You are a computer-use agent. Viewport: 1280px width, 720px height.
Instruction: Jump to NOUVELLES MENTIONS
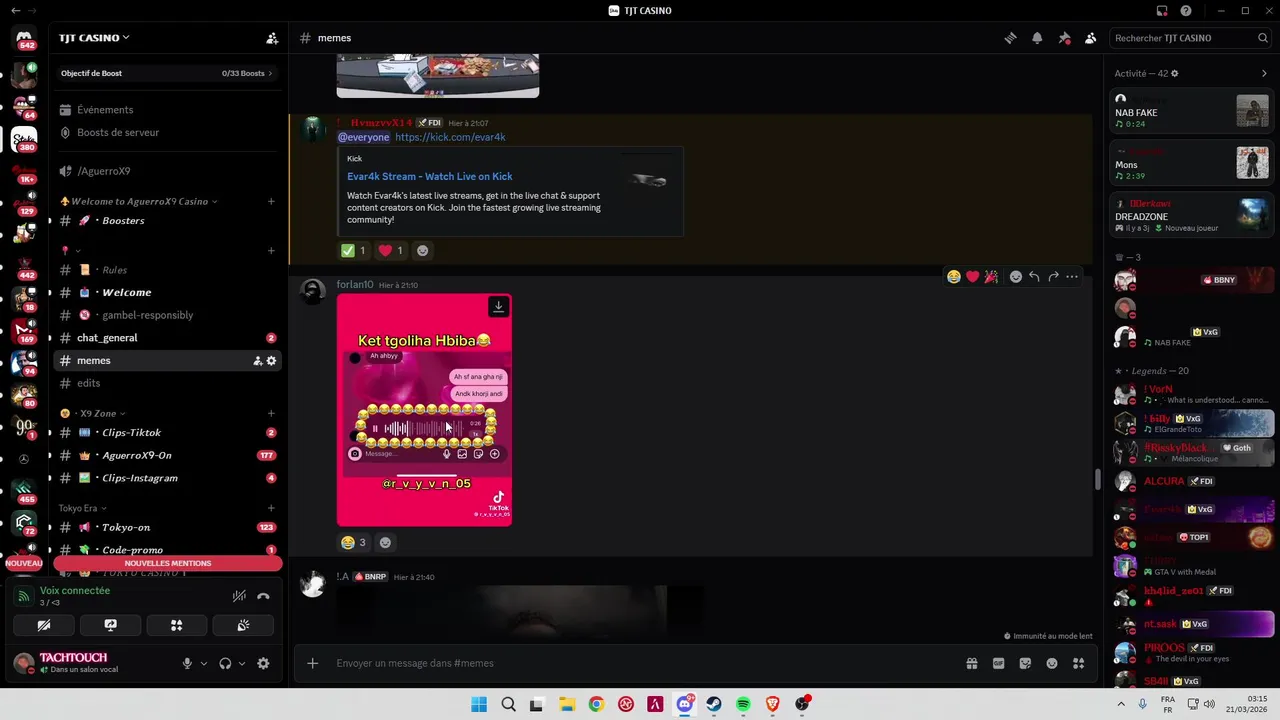(167, 563)
